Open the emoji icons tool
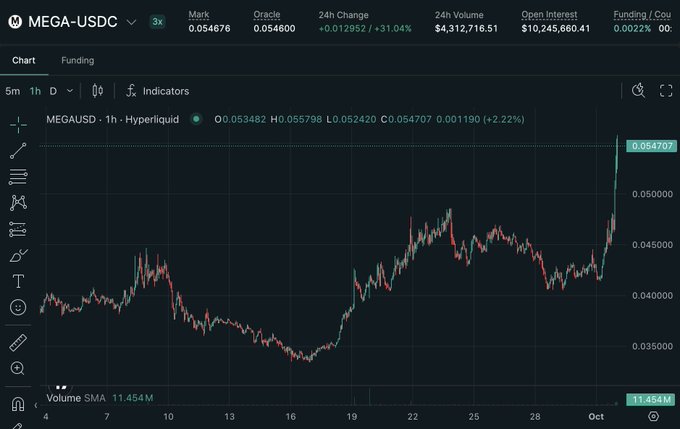 tap(18, 308)
